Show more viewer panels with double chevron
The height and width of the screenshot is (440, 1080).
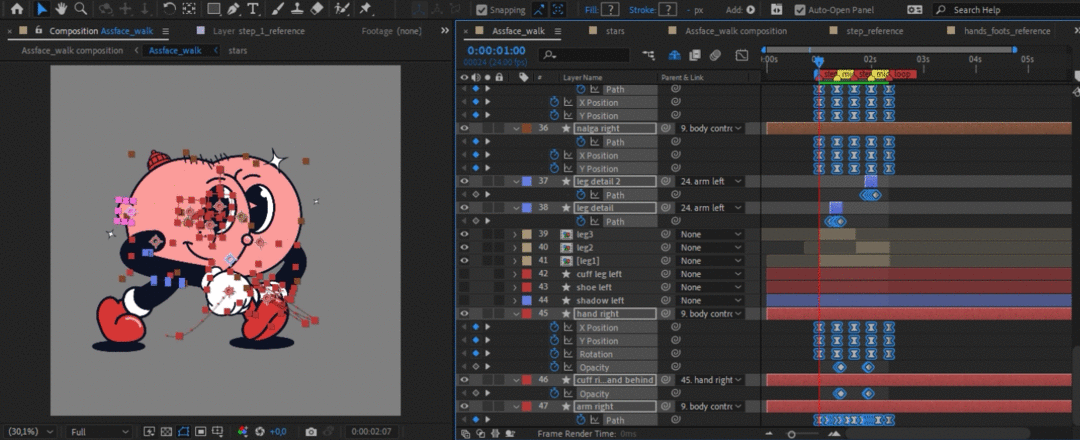(444, 31)
